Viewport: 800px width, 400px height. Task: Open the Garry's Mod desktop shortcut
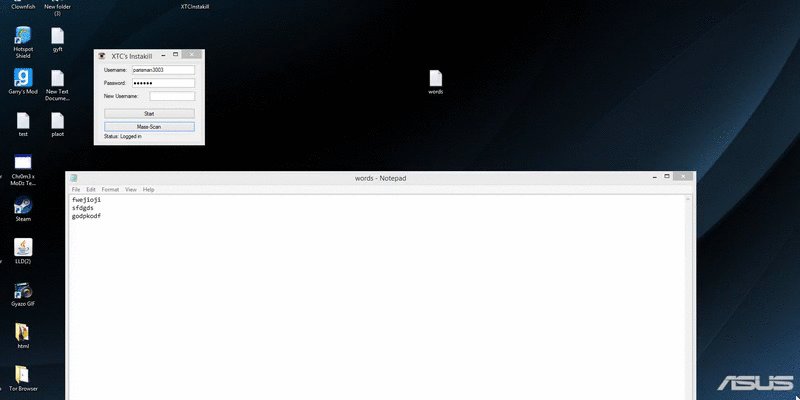23,82
